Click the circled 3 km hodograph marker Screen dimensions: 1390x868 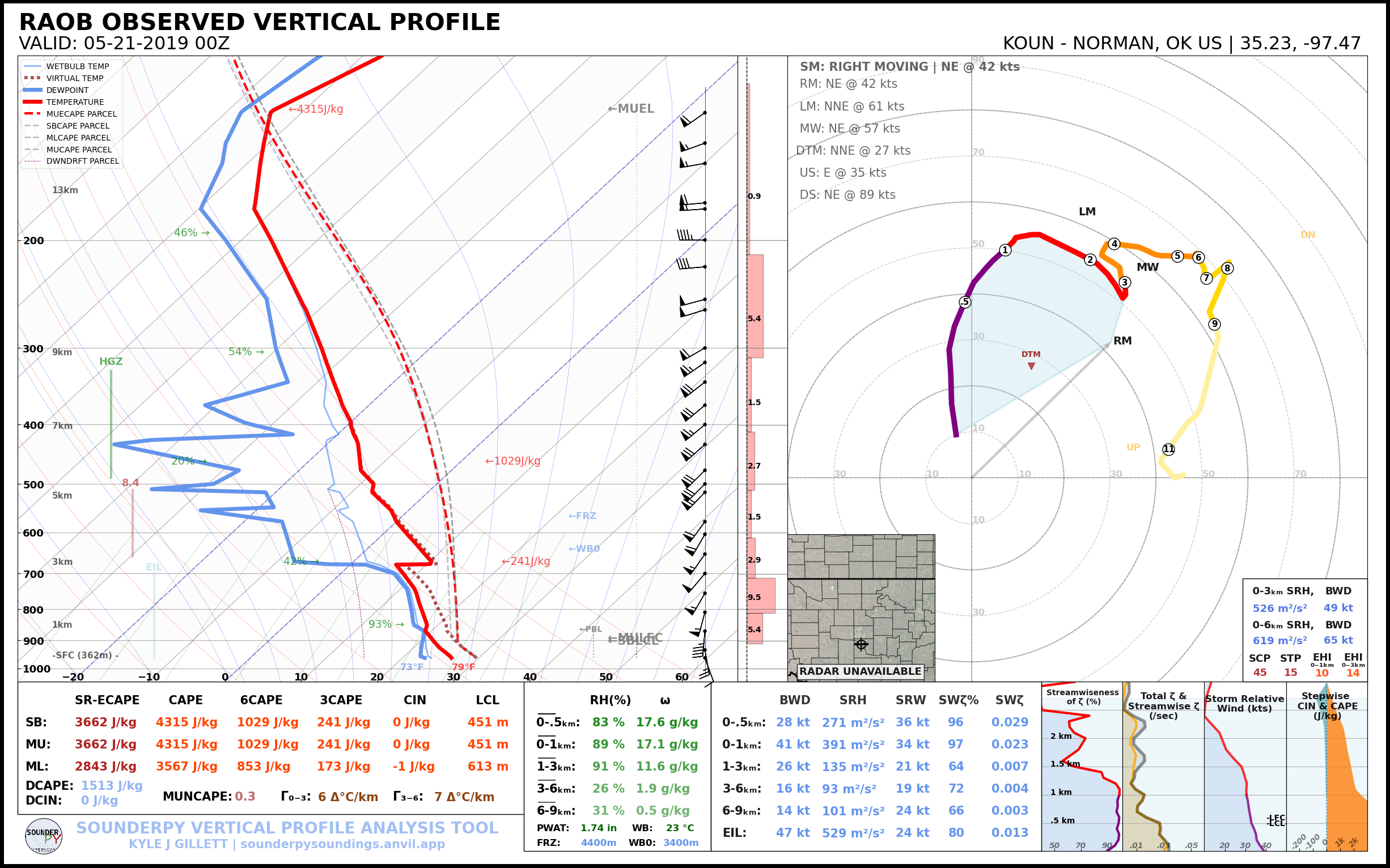[x=1125, y=282]
